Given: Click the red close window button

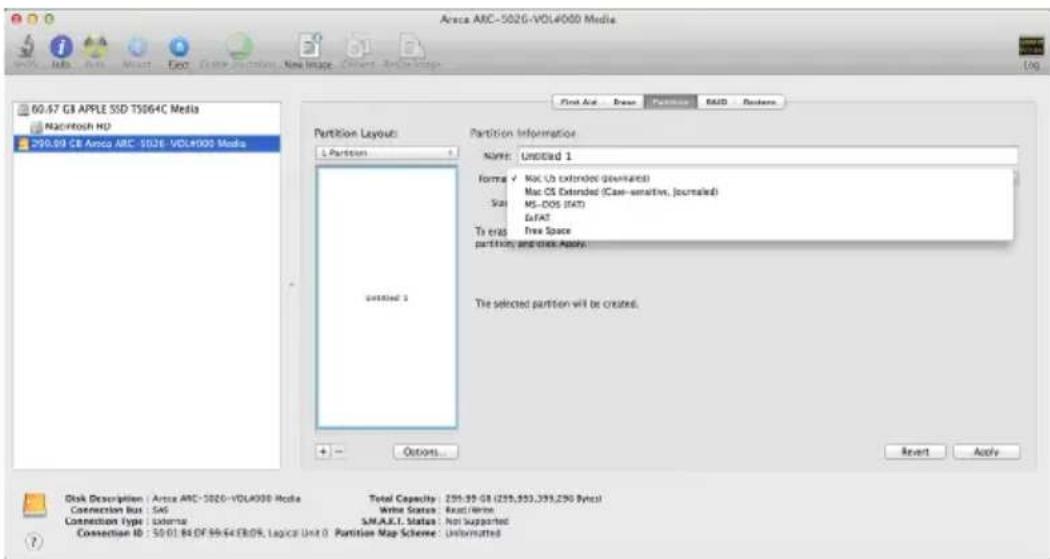Looking at the screenshot, I should [17, 19].
